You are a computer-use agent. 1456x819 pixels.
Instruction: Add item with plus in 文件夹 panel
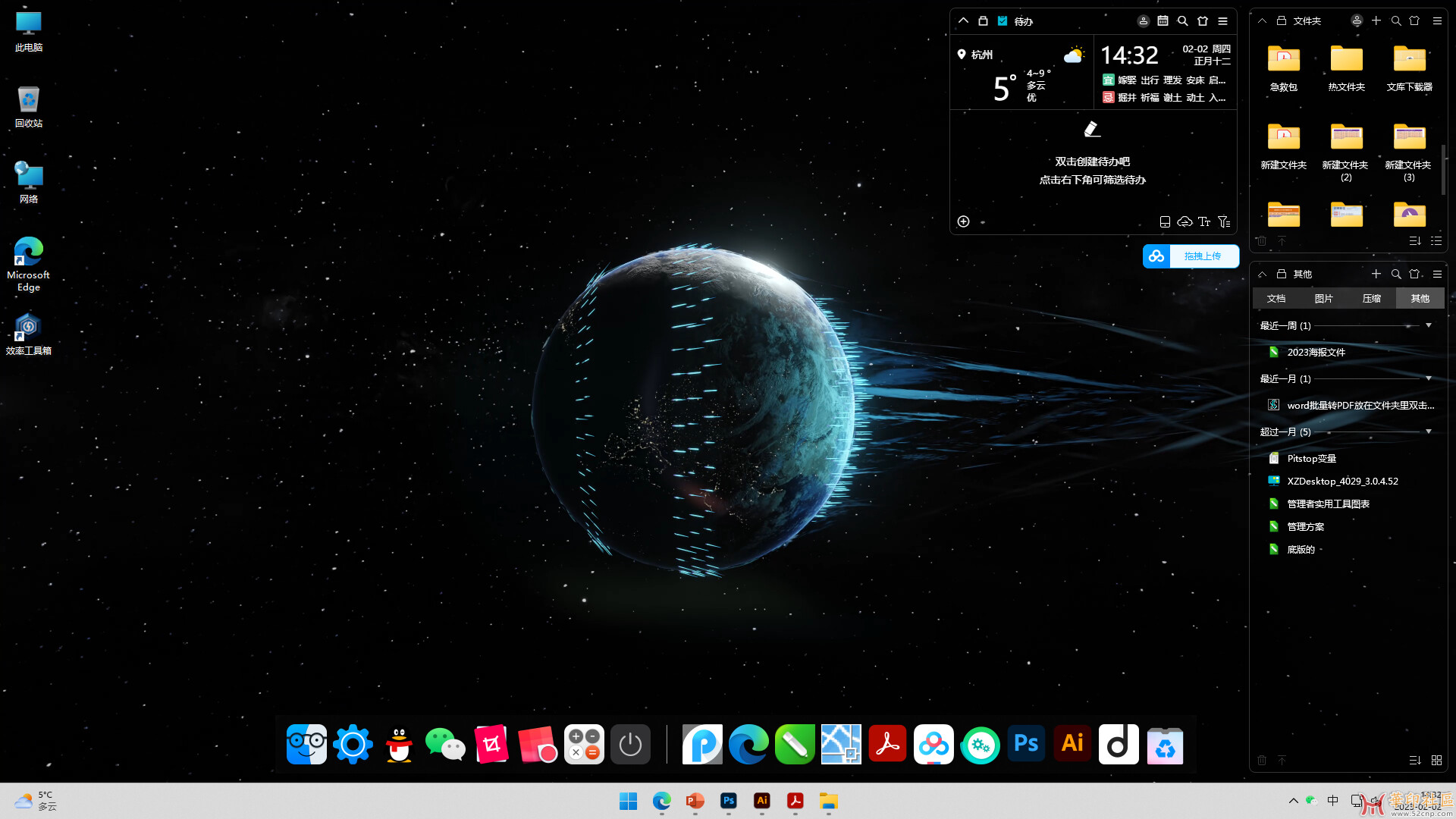[x=1376, y=20]
